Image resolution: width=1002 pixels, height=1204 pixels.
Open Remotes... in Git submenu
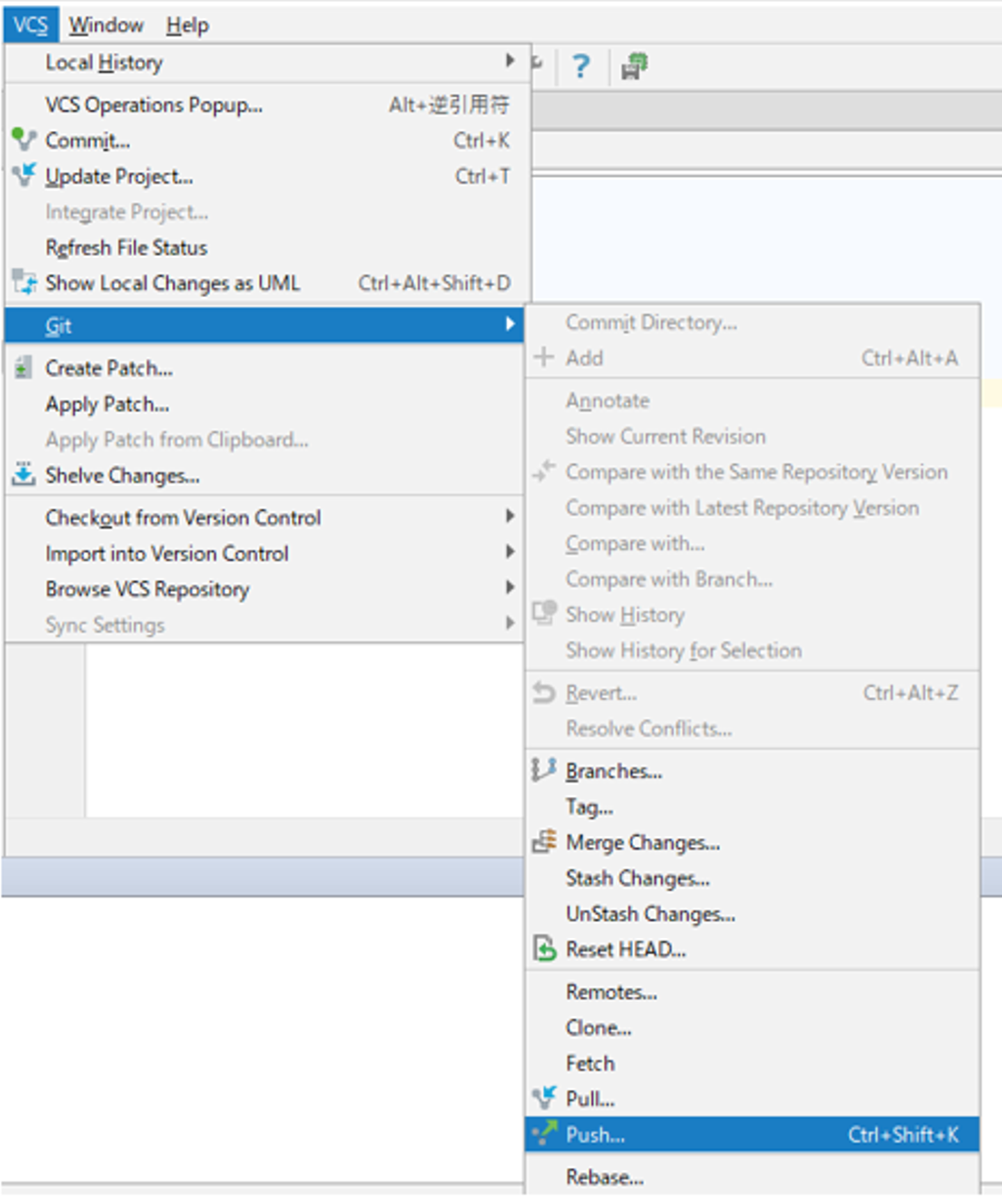click(753, 992)
